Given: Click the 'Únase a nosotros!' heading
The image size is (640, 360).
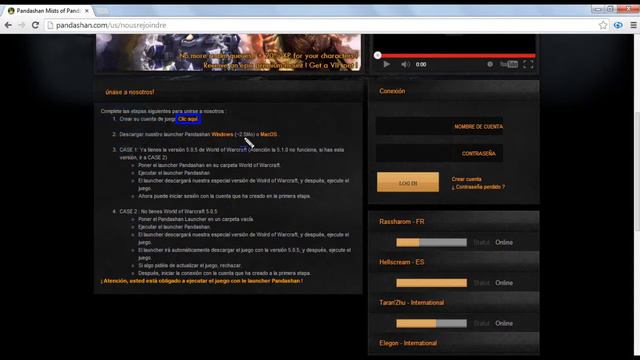Looking at the screenshot, I should (130, 92).
